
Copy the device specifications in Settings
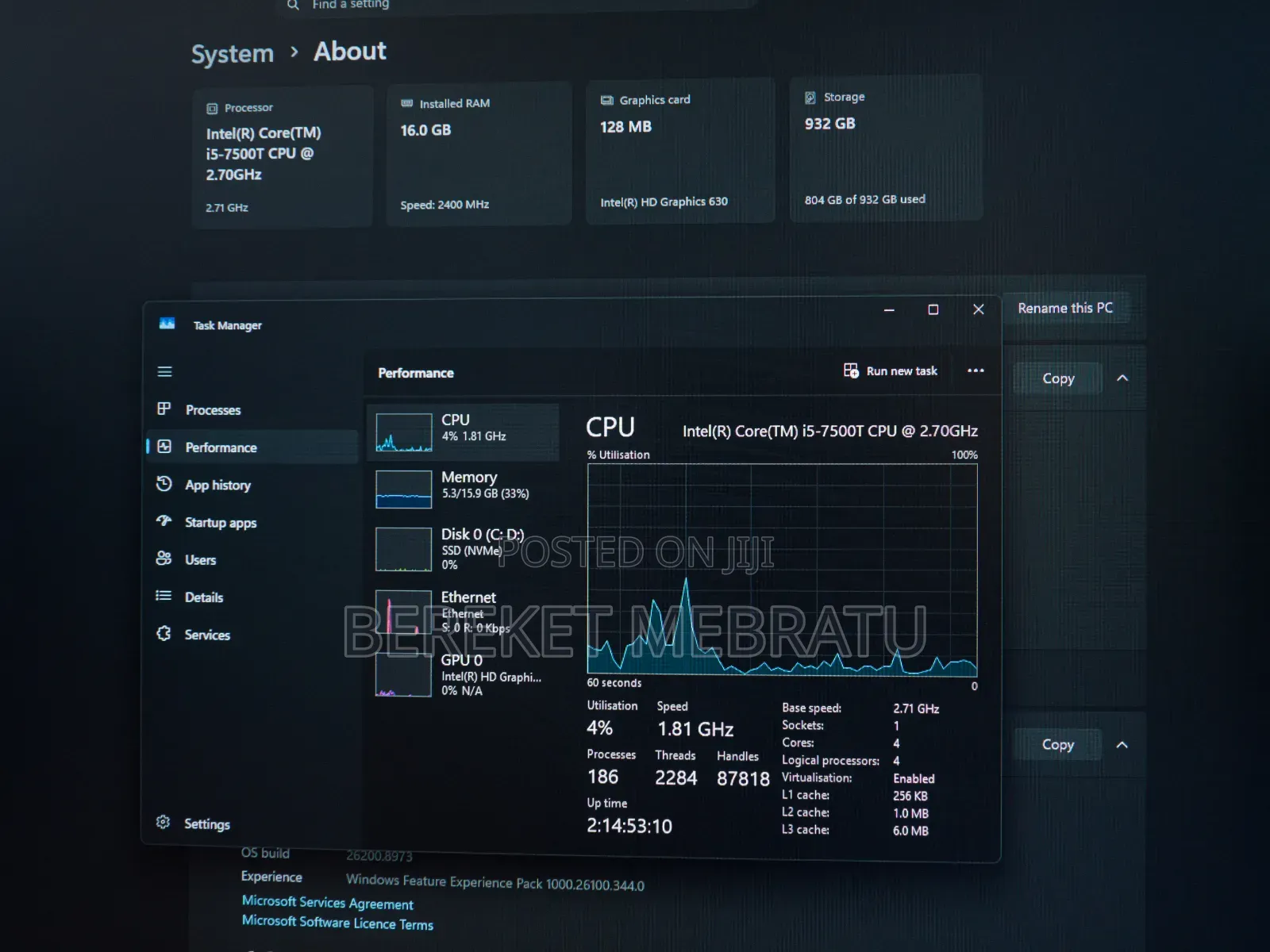click(x=1058, y=378)
